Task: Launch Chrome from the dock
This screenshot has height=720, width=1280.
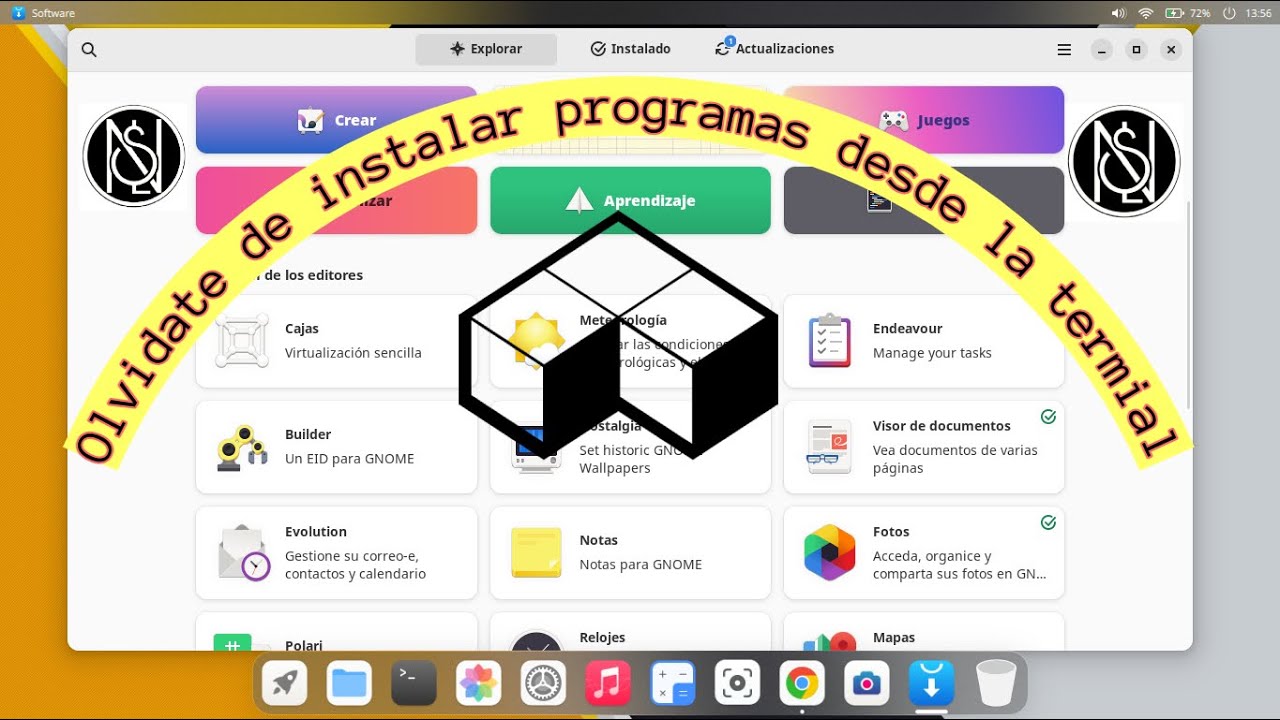Action: 802,684
